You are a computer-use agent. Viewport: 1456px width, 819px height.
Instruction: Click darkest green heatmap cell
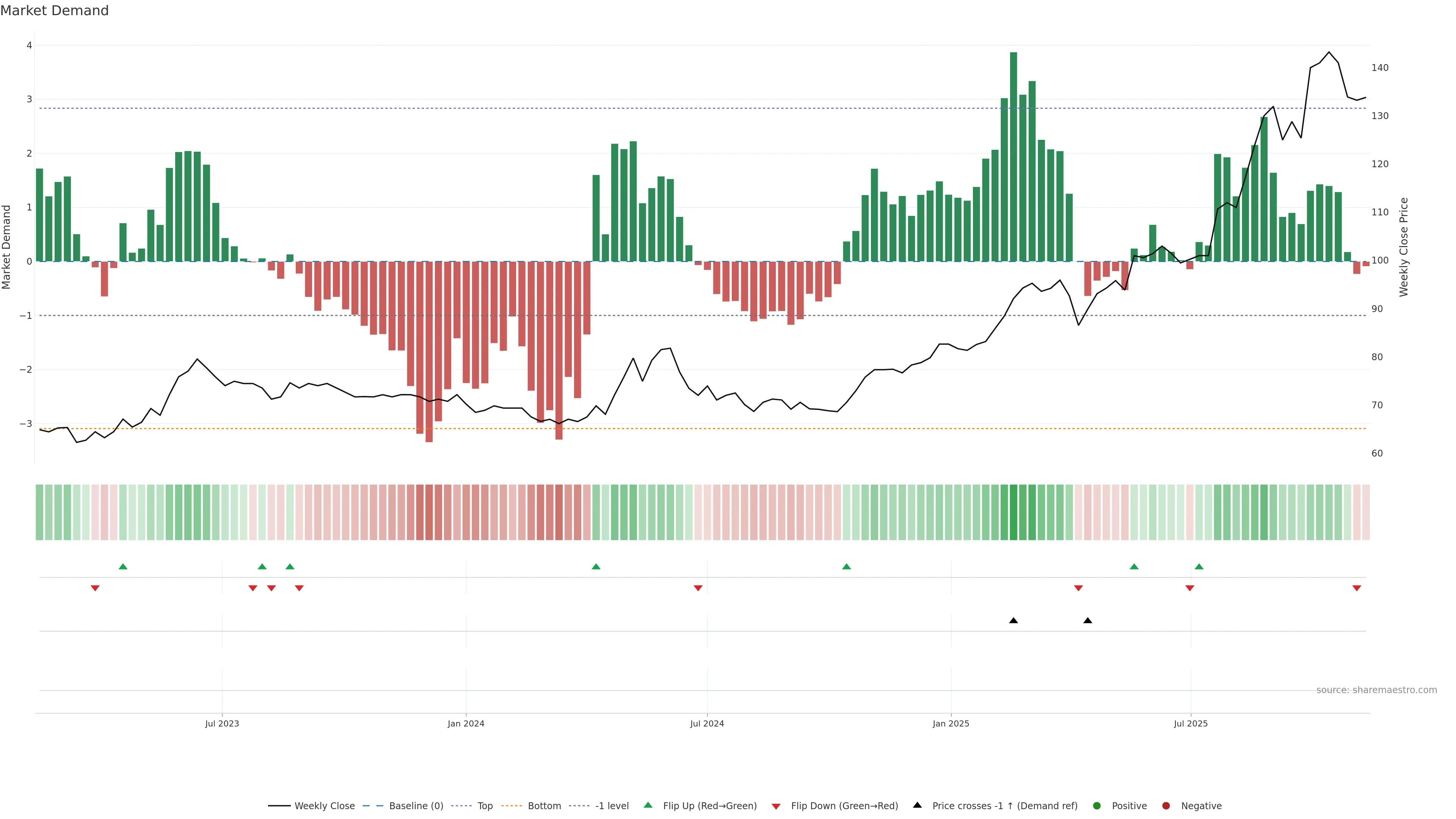pyautogui.click(x=1014, y=512)
